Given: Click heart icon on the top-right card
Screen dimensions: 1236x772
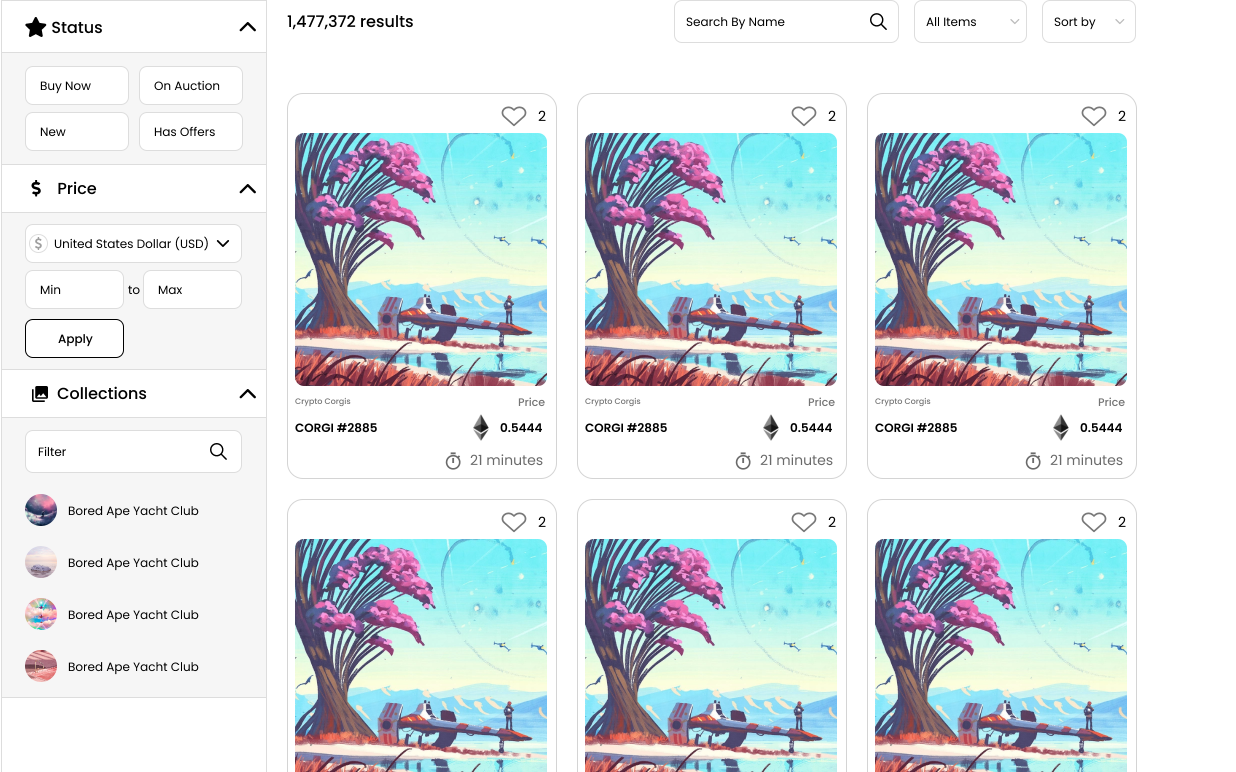Looking at the screenshot, I should pyautogui.click(x=1094, y=116).
